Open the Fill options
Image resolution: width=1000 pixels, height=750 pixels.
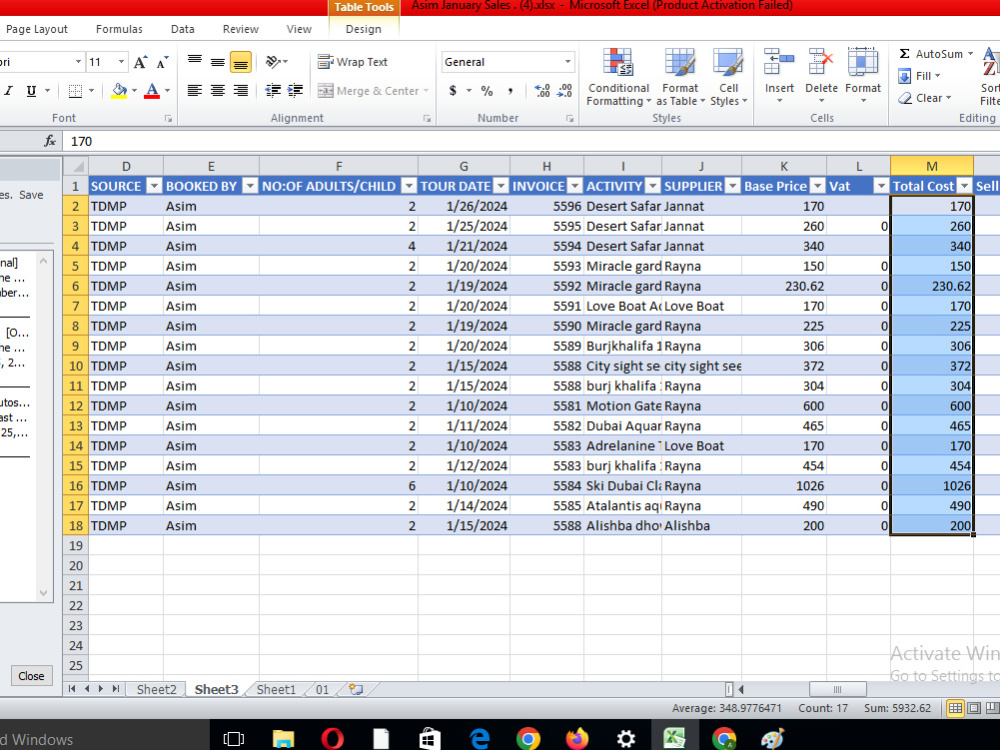coord(919,76)
